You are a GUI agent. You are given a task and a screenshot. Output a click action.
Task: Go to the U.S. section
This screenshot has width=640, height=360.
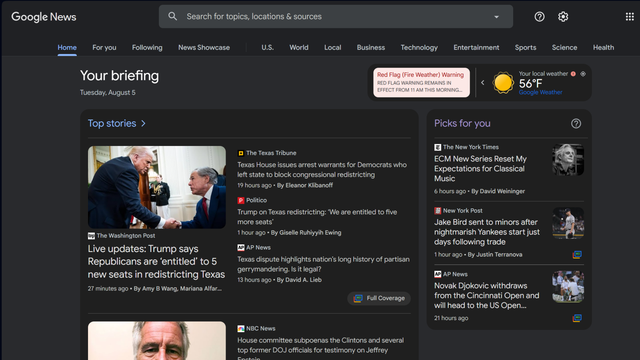(x=267, y=47)
